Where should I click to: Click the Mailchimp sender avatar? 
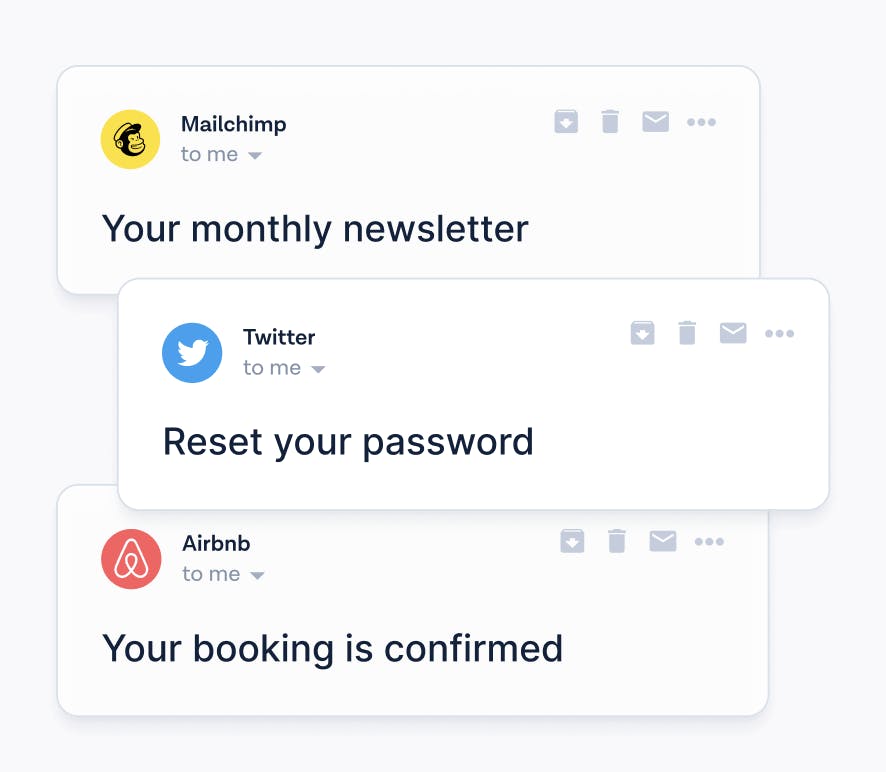[131, 139]
